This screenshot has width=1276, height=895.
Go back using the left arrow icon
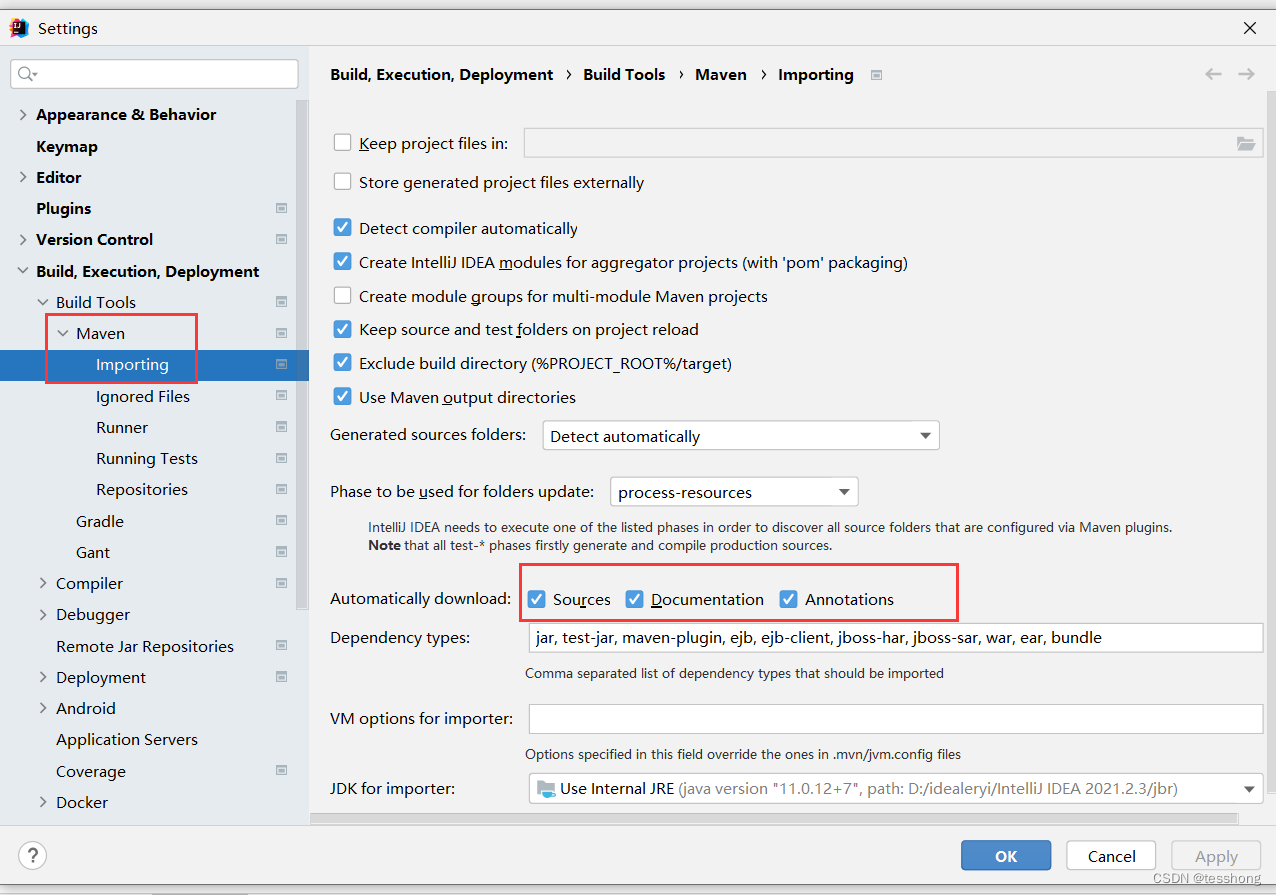tap(1213, 74)
